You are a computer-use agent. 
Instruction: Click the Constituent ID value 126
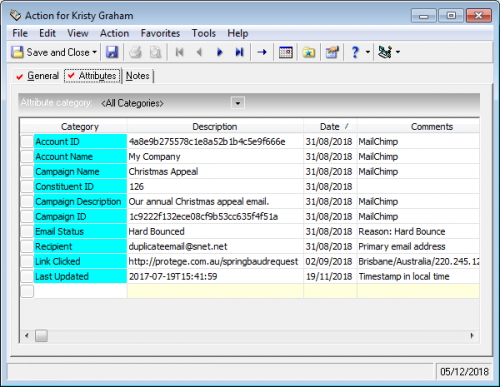coord(215,186)
